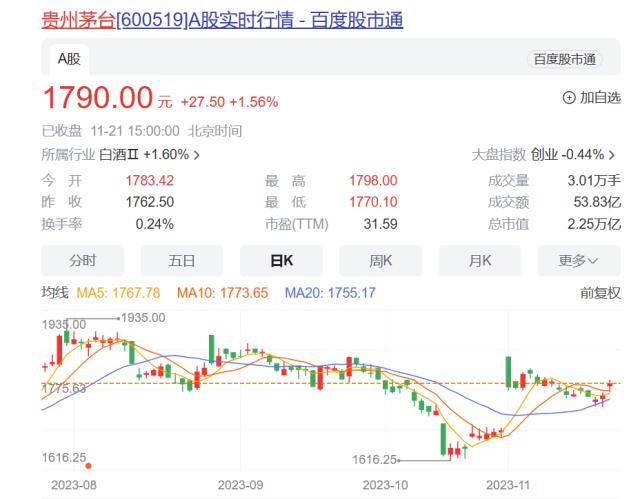Viewport: 640px width, 499px height.
Task: Expand the market index chevron after -0.44%
Action: pyautogui.click(x=612, y=155)
